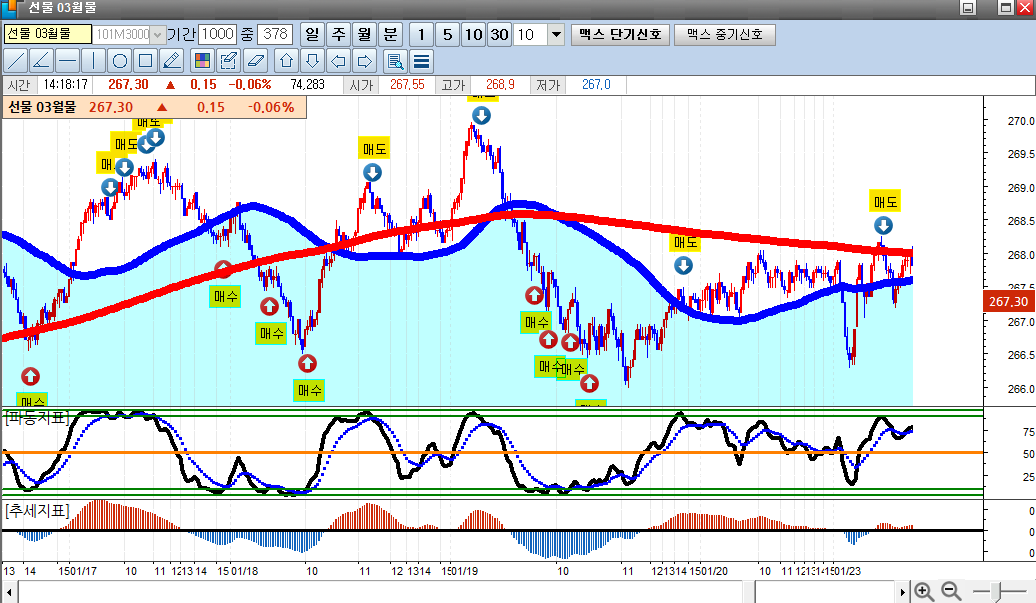
Task: Click the up arrow toolbar icon
Action: click(x=286, y=61)
